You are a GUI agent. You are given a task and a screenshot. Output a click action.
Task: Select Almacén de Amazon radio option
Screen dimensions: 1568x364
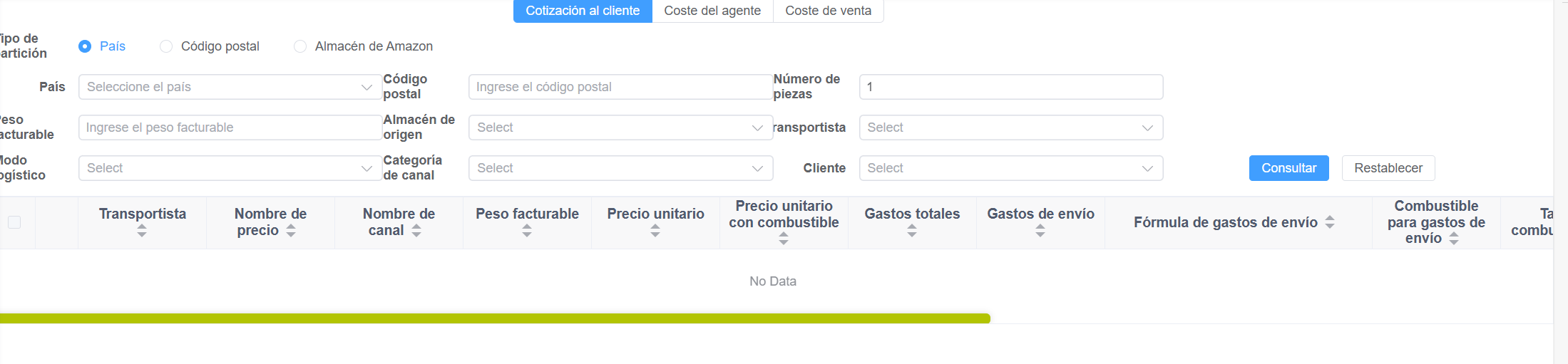click(x=300, y=46)
